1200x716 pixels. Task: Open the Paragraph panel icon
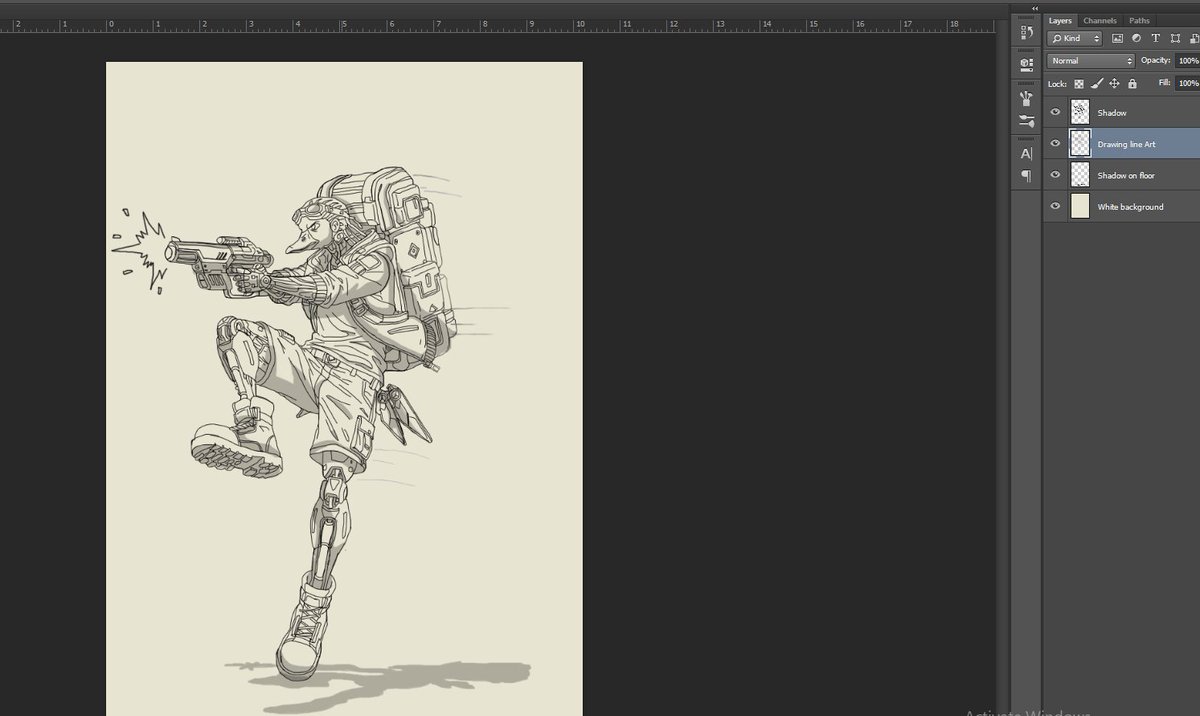tap(1025, 174)
